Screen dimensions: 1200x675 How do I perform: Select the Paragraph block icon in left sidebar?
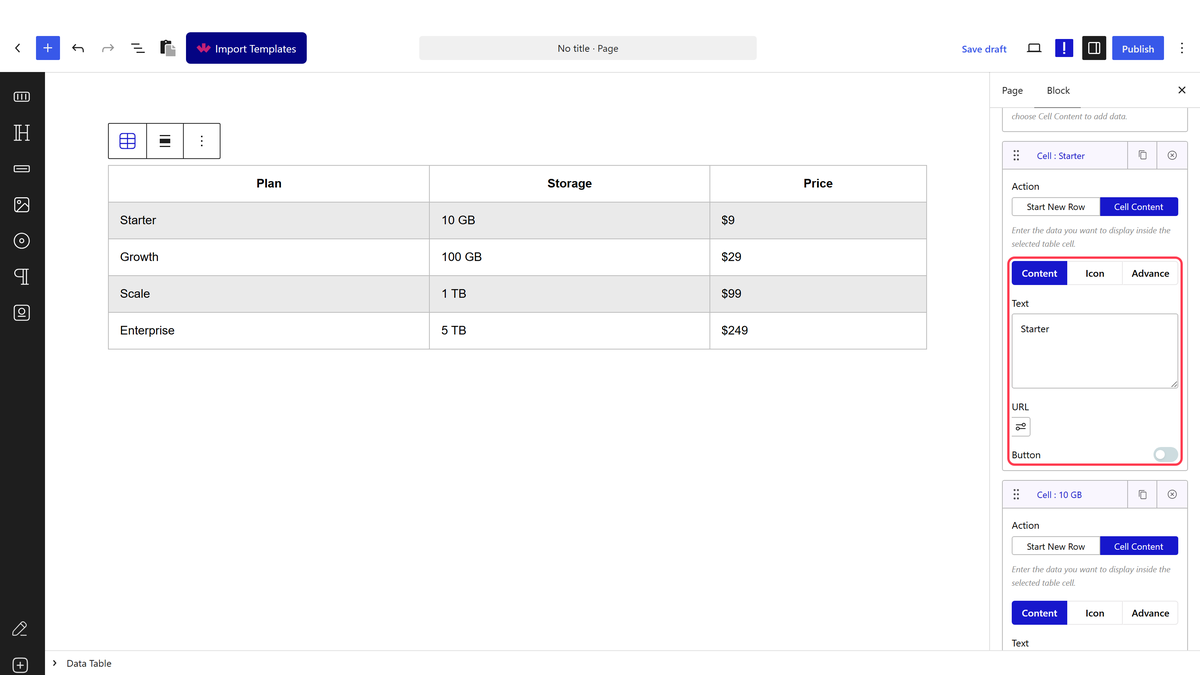pyautogui.click(x=22, y=277)
